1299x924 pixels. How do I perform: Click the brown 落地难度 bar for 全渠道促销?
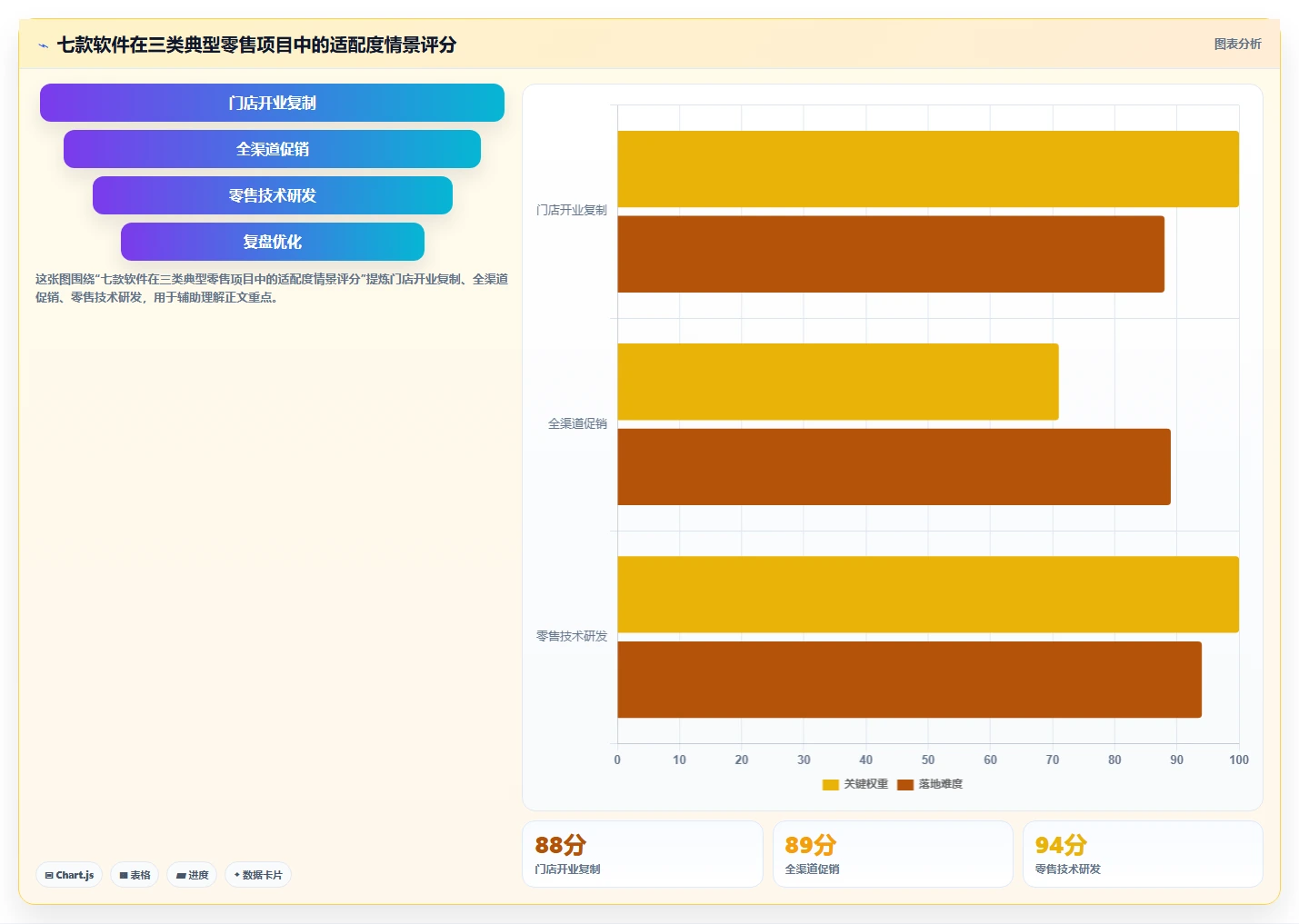pos(894,467)
